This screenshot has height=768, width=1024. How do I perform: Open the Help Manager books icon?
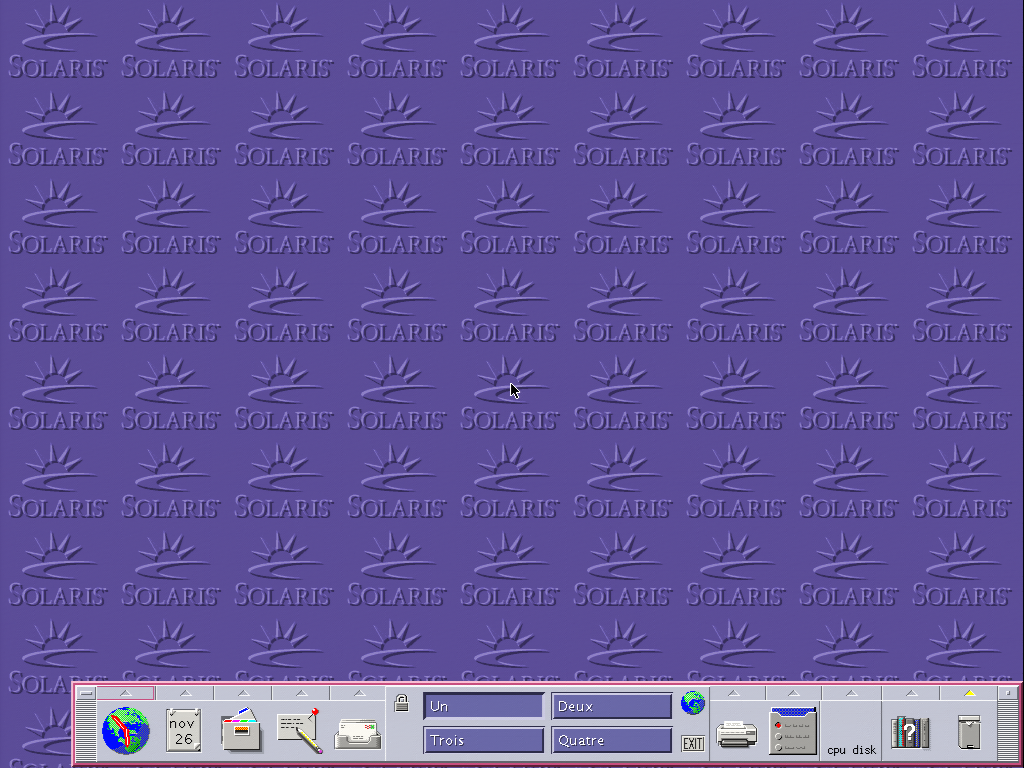coord(910,732)
